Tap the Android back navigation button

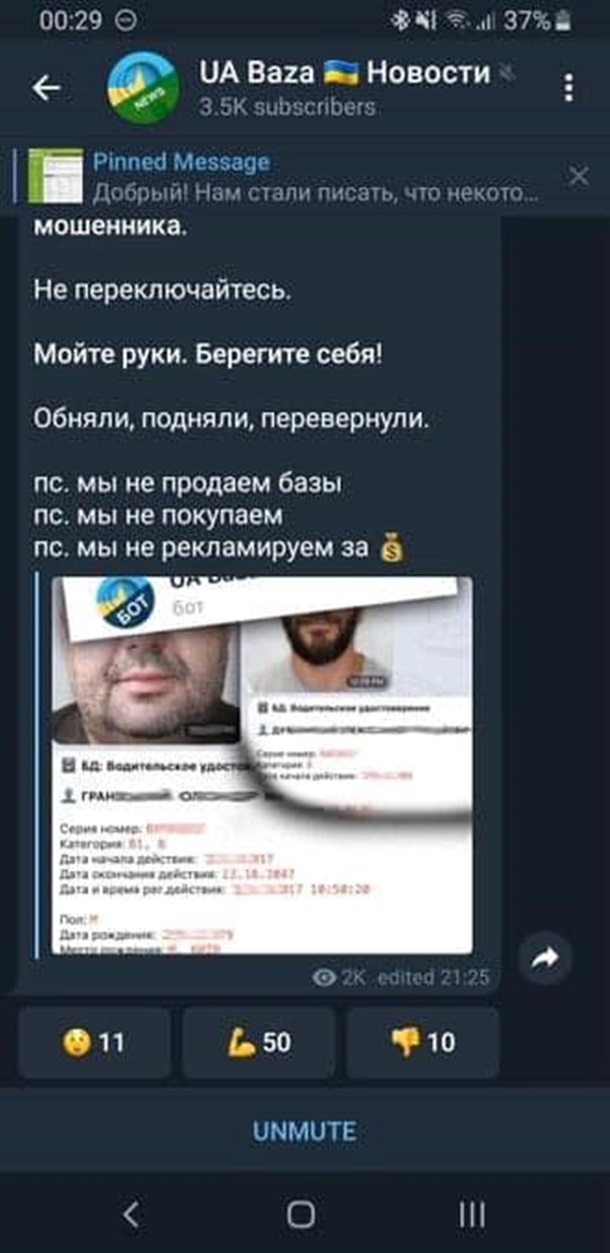coord(130,1213)
